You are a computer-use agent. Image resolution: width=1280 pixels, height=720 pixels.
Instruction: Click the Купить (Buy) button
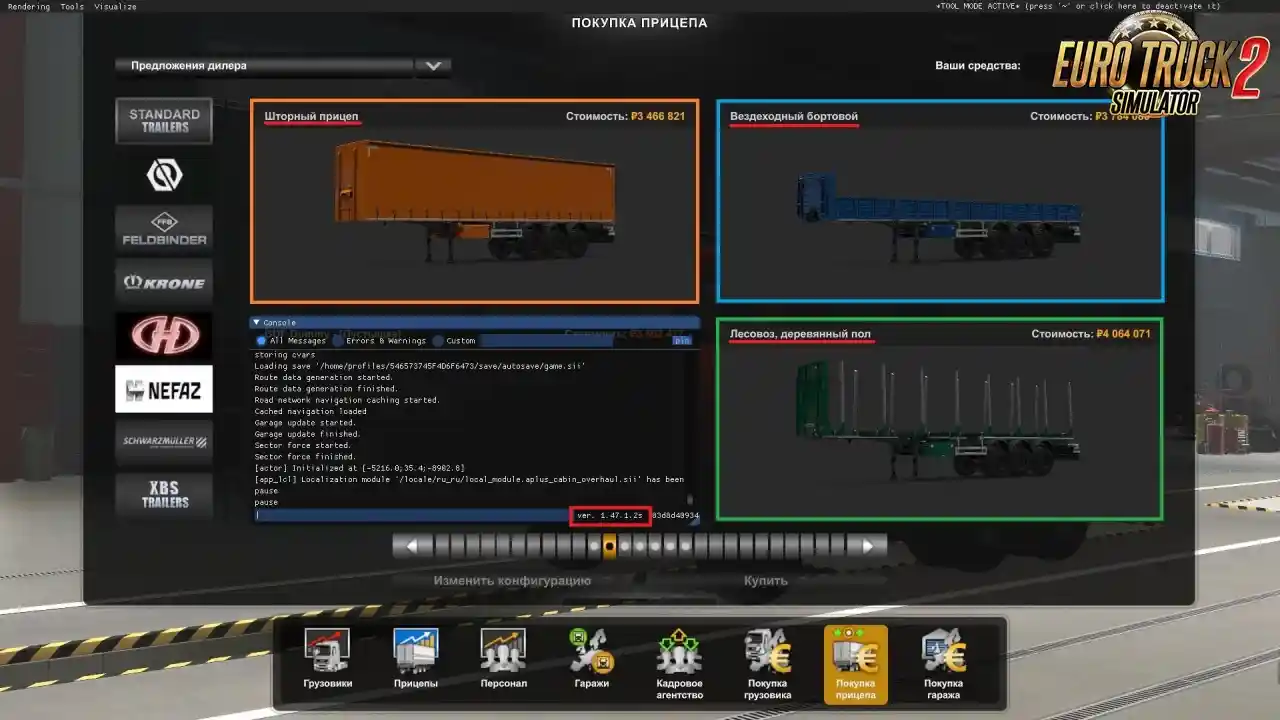(765, 580)
